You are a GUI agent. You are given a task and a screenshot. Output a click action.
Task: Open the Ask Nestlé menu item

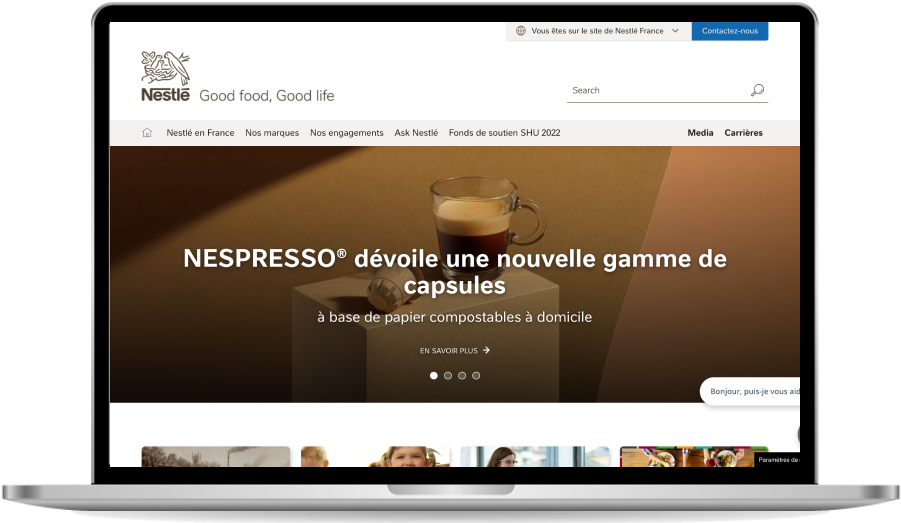(416, 133)
